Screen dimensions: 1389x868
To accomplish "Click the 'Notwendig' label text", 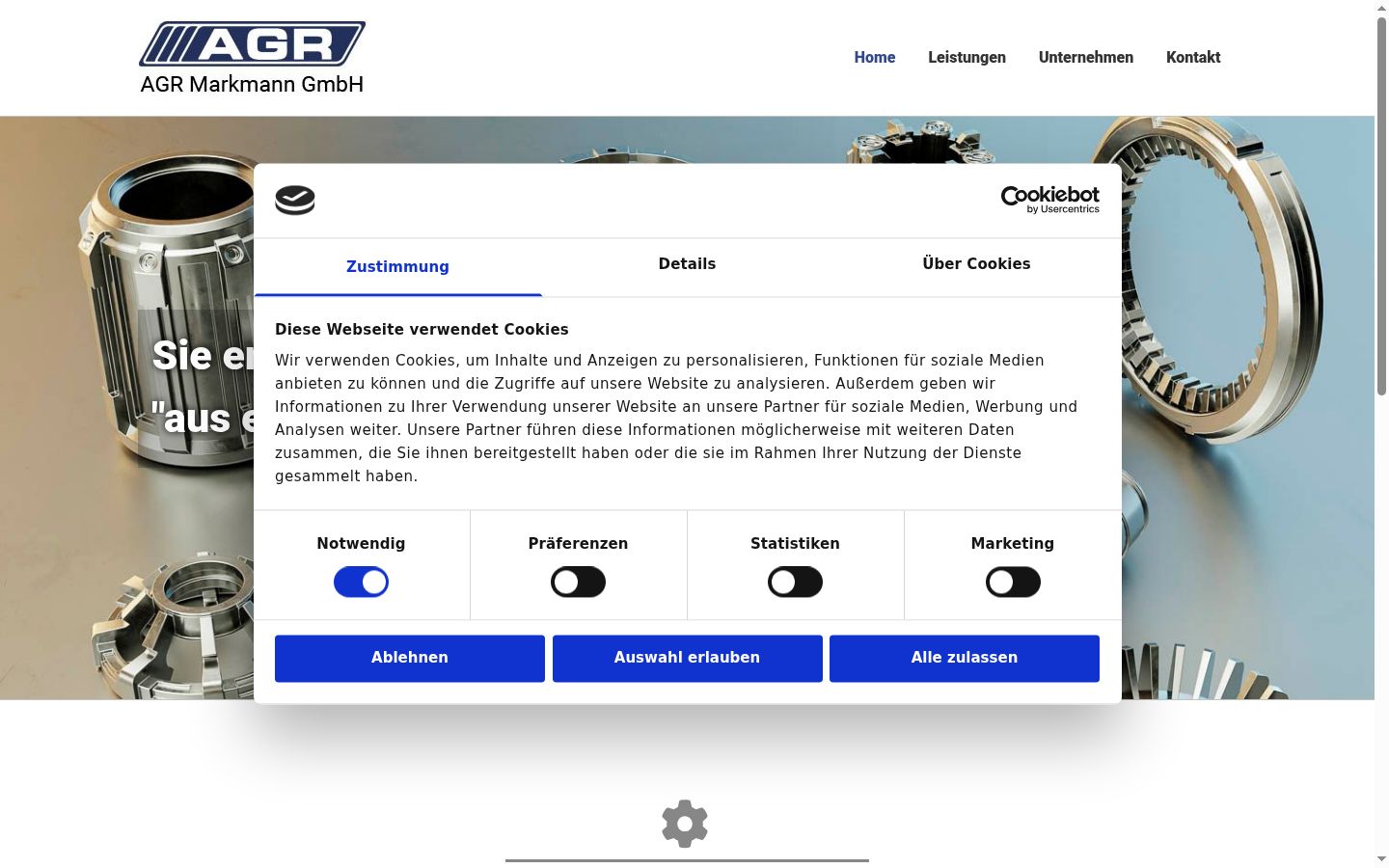I will 361,544.
